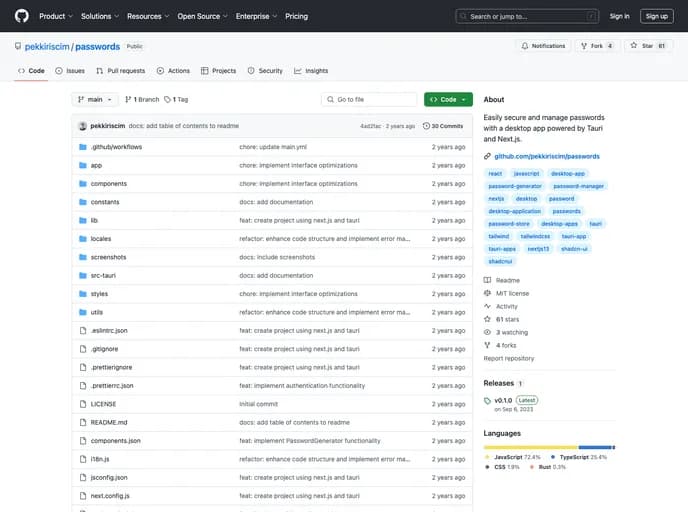Open the 30 Commits link
This screenshot has width=688, height=512.
pos(443,126)
